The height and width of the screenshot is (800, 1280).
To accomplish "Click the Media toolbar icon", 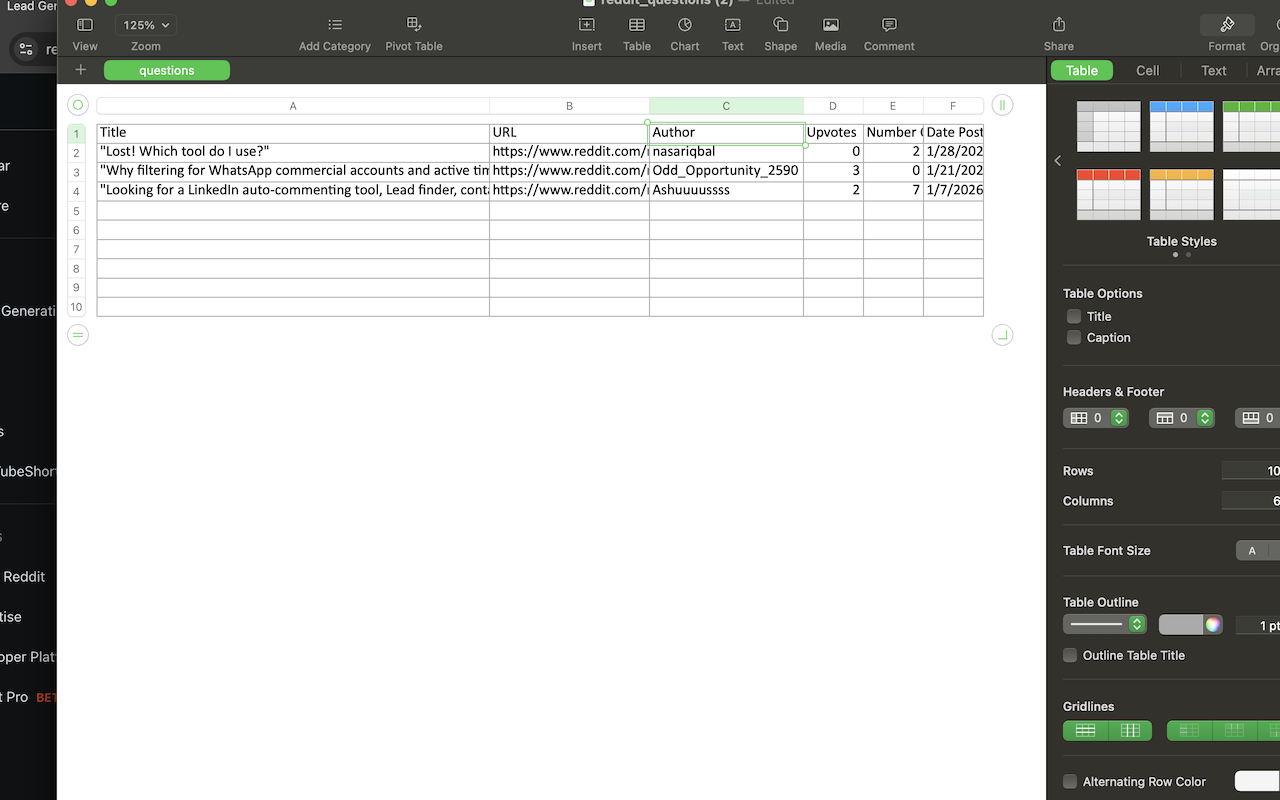I will [830, 25].
